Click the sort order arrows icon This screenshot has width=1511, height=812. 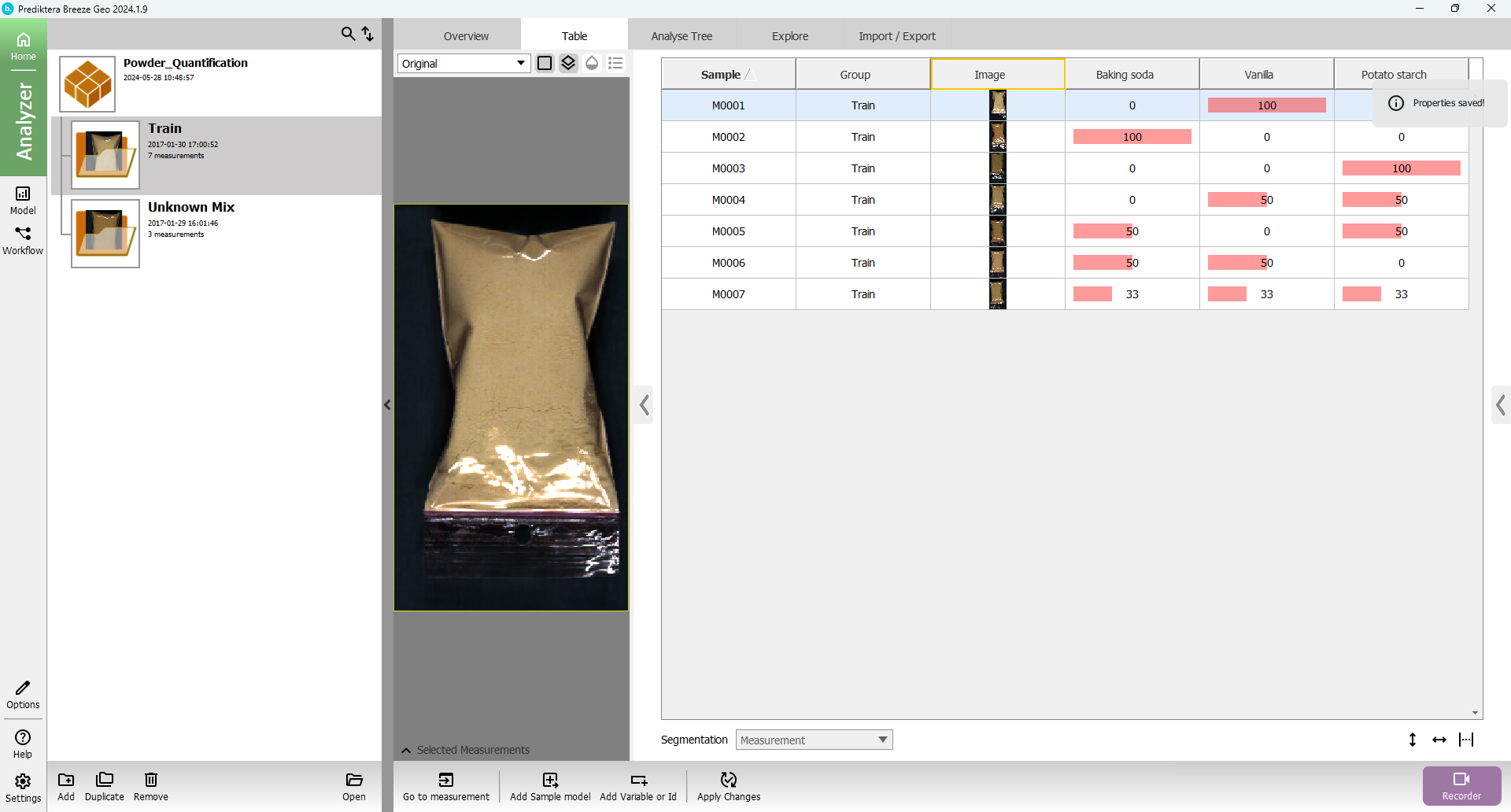(368, 34)
